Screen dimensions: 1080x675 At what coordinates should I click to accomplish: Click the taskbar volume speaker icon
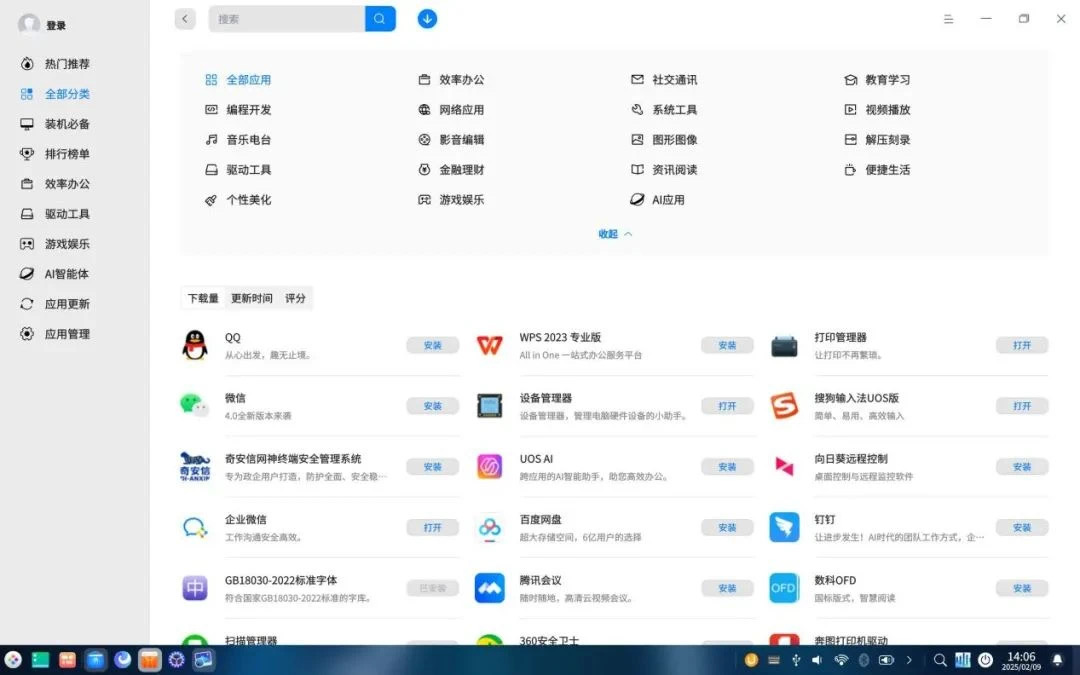click(817, 660)
